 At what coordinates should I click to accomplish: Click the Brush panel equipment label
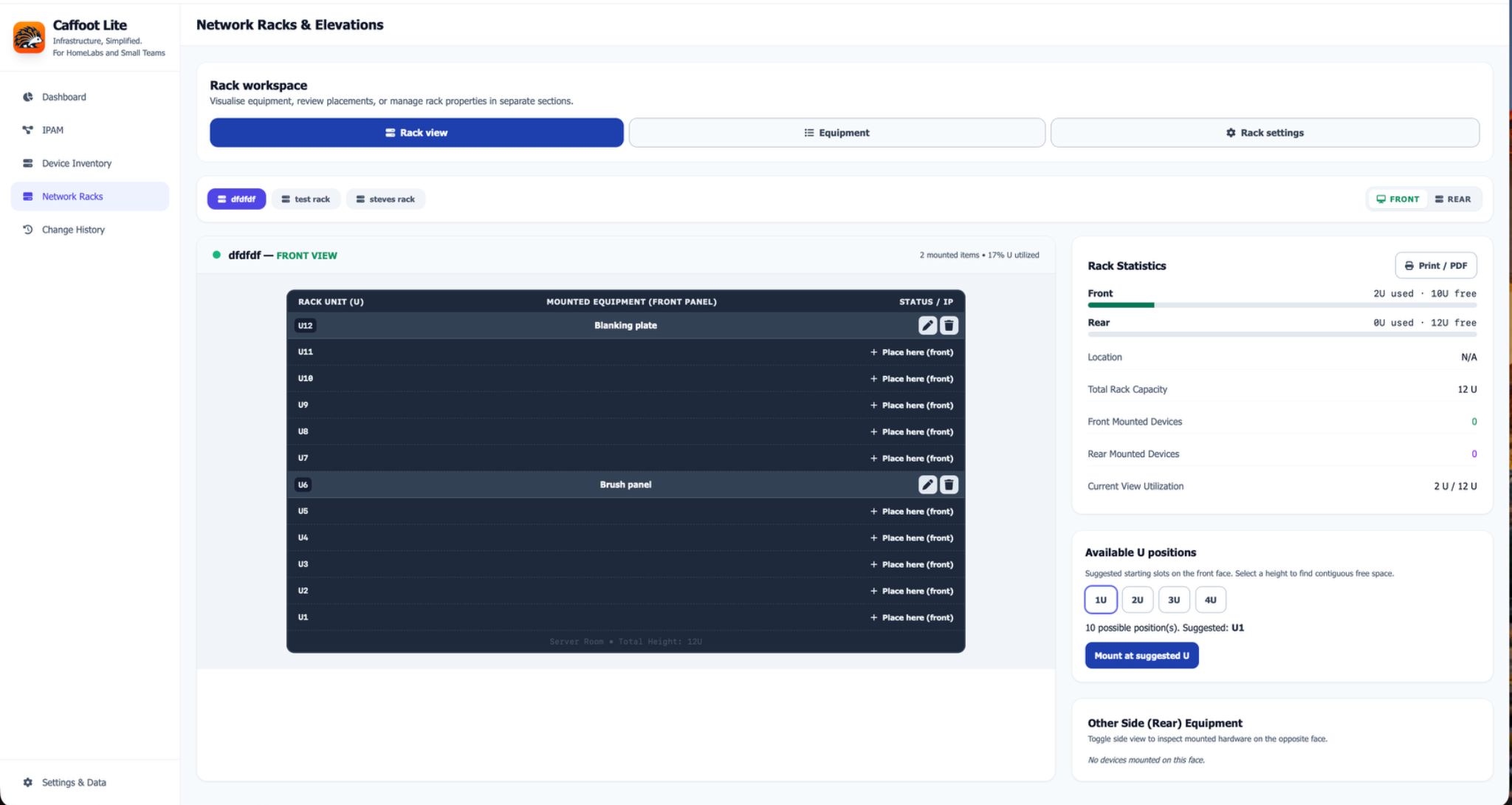[x=625, y=484]
